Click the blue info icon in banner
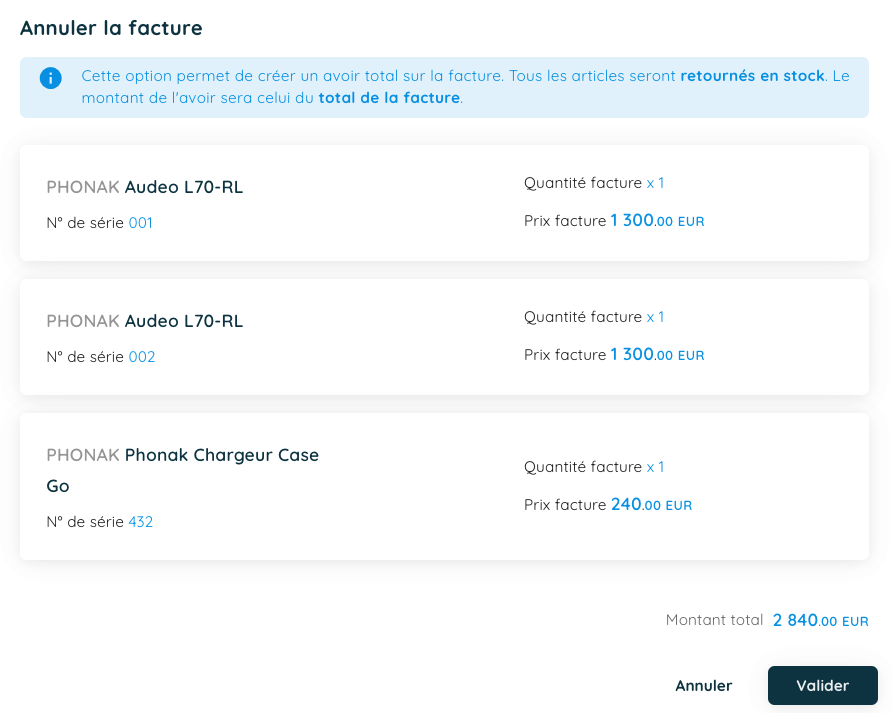 pos(51,78)
